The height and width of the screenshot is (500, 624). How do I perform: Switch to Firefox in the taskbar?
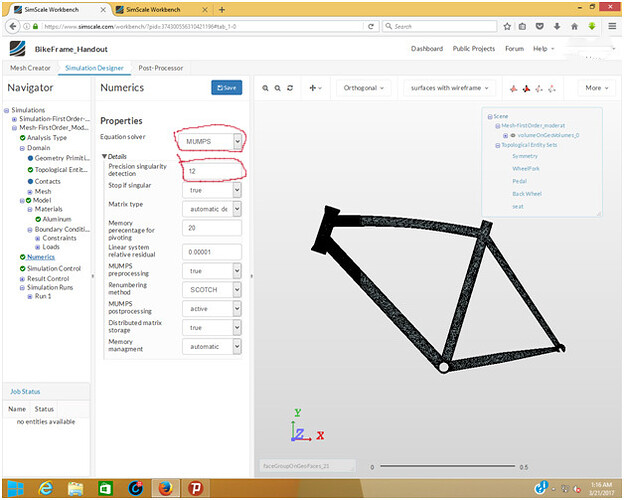(166, 488)
